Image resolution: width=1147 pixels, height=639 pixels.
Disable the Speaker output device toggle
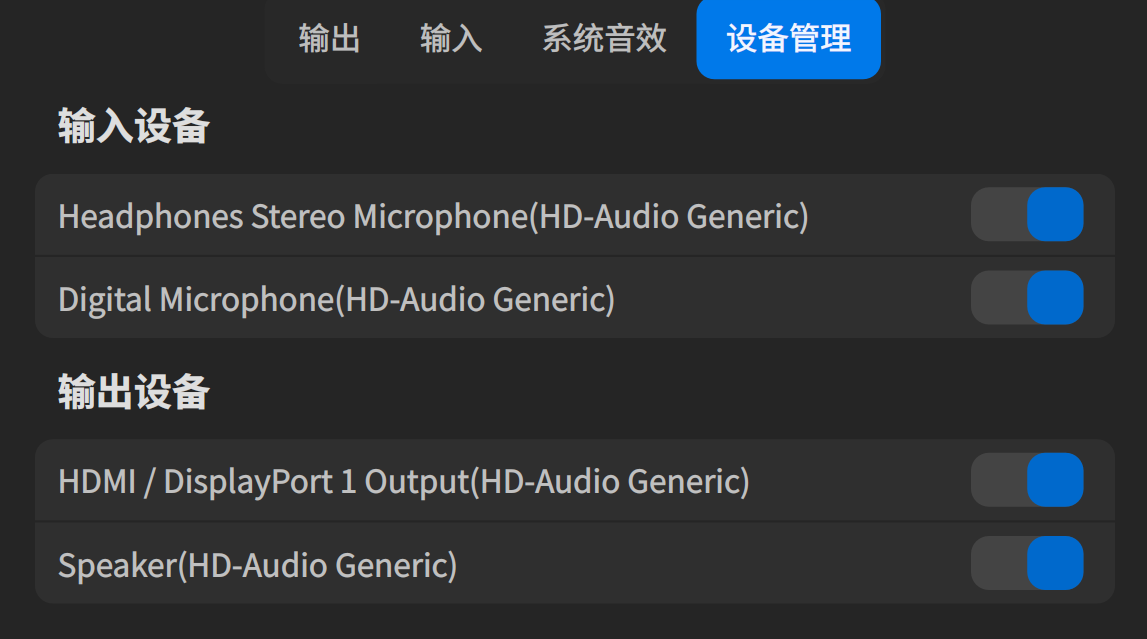(1027, 564)
